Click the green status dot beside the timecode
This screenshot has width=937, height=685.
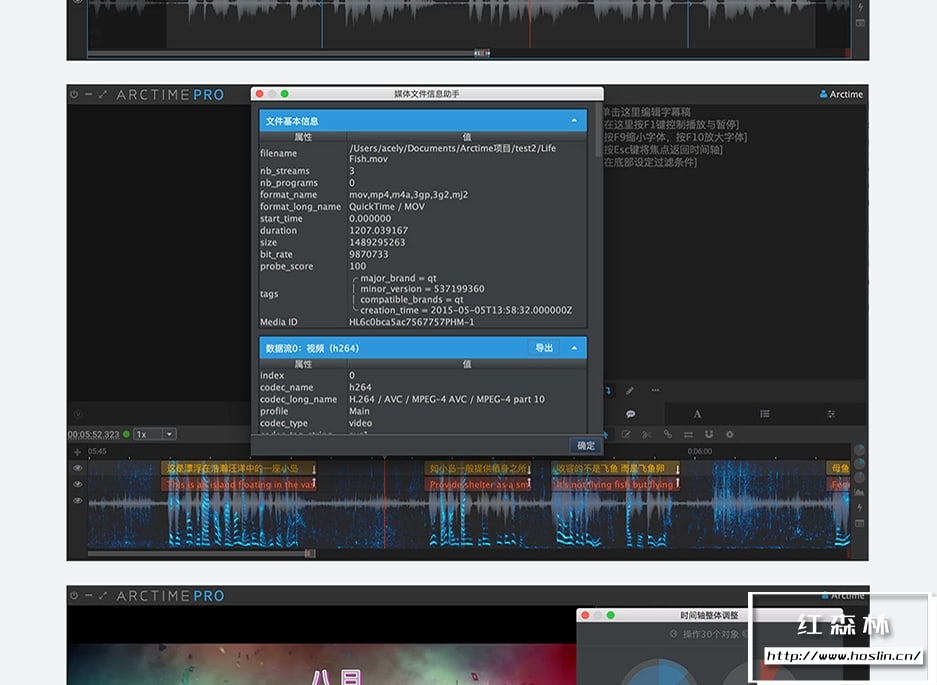126,435
